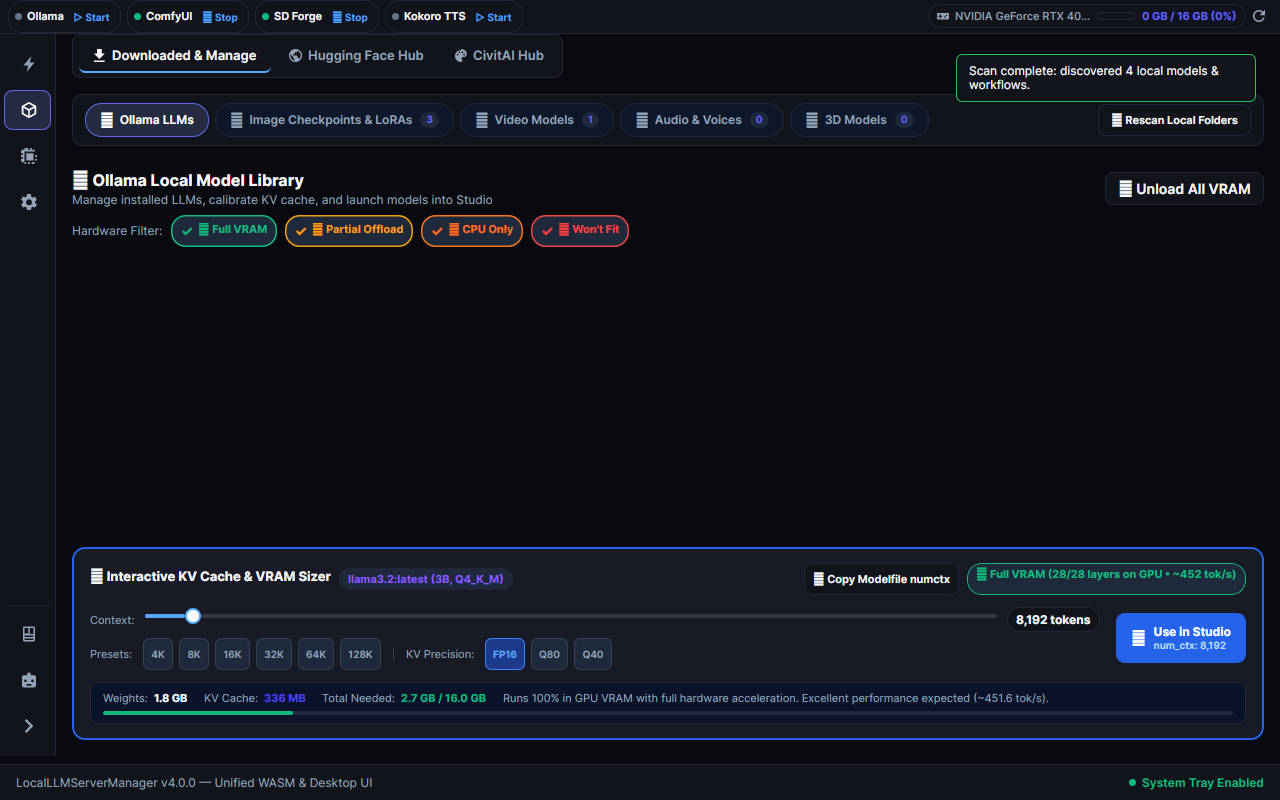Click the 8,192 tokens value

pos(1053,620)
